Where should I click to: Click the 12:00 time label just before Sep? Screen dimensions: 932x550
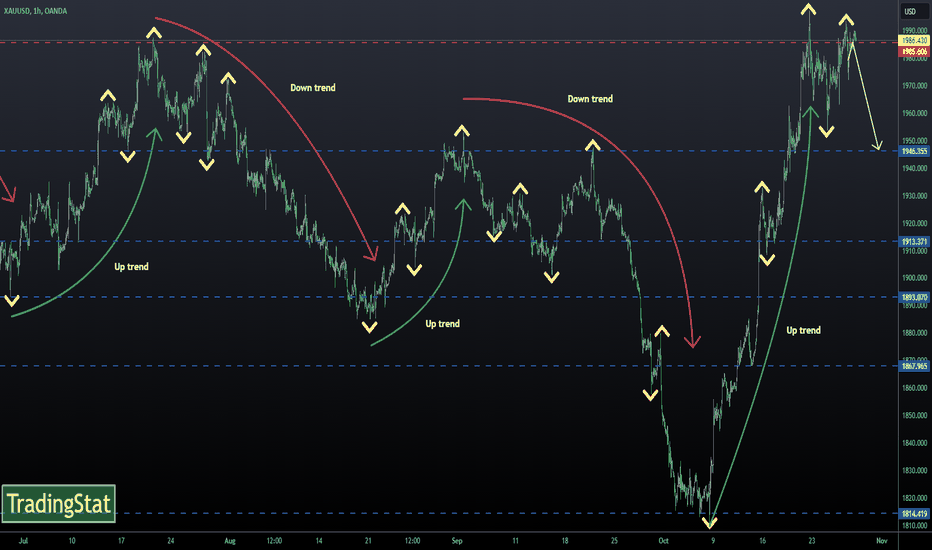(x=412, y=540)
